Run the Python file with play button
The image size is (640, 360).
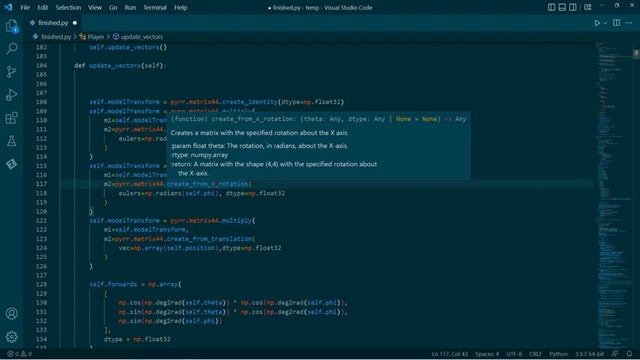tap(597, 23)
